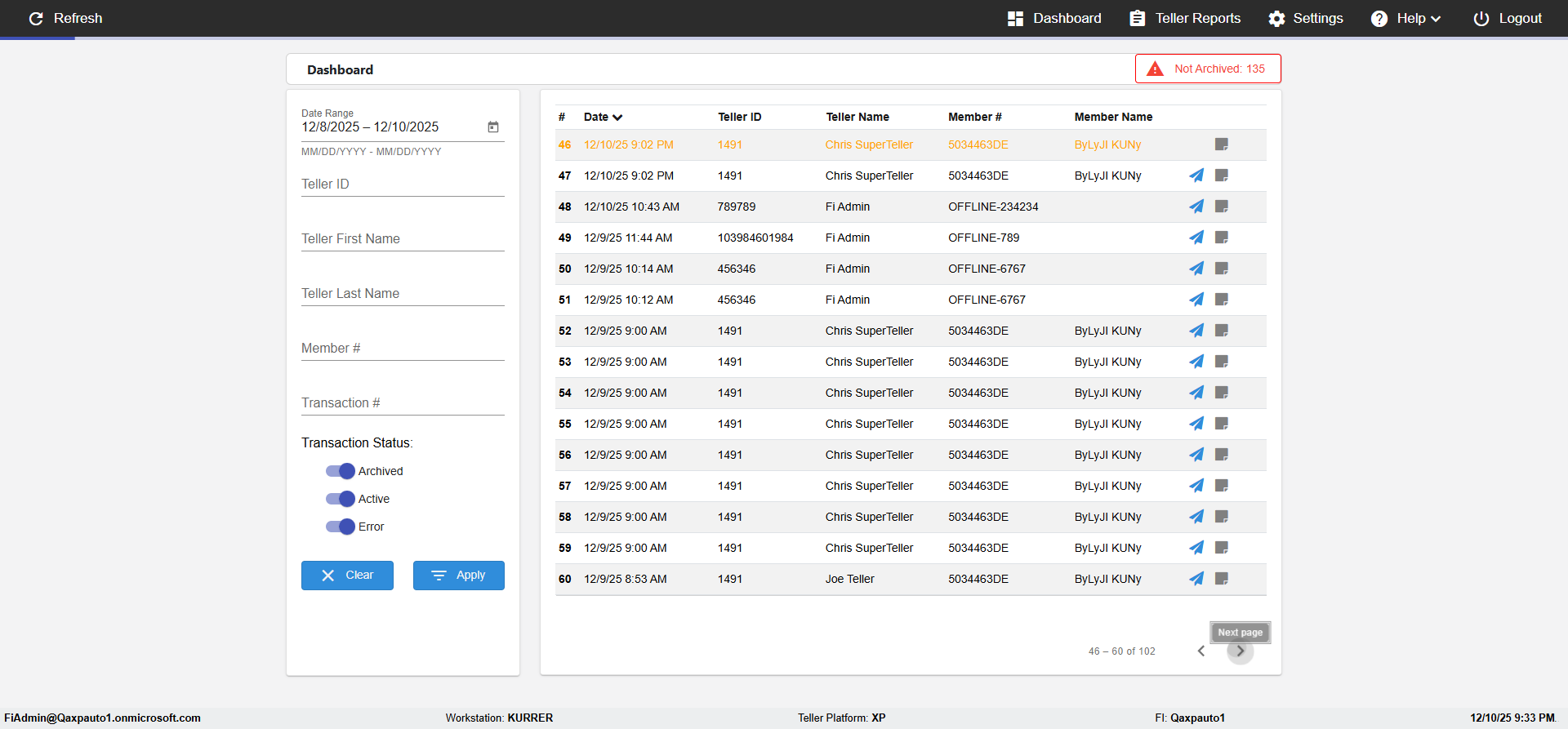Focus the Teller ID filter field
The width and height of the screenshot is (1568, 729).
[403, 184]
